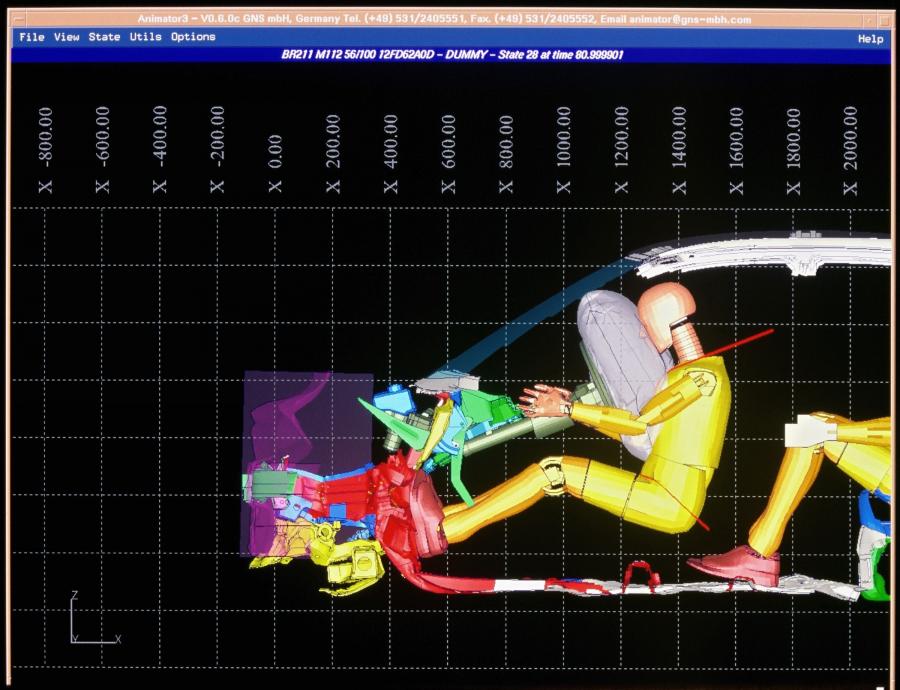Click the model title state info bar
900x690 pixels.
(452, 56)
